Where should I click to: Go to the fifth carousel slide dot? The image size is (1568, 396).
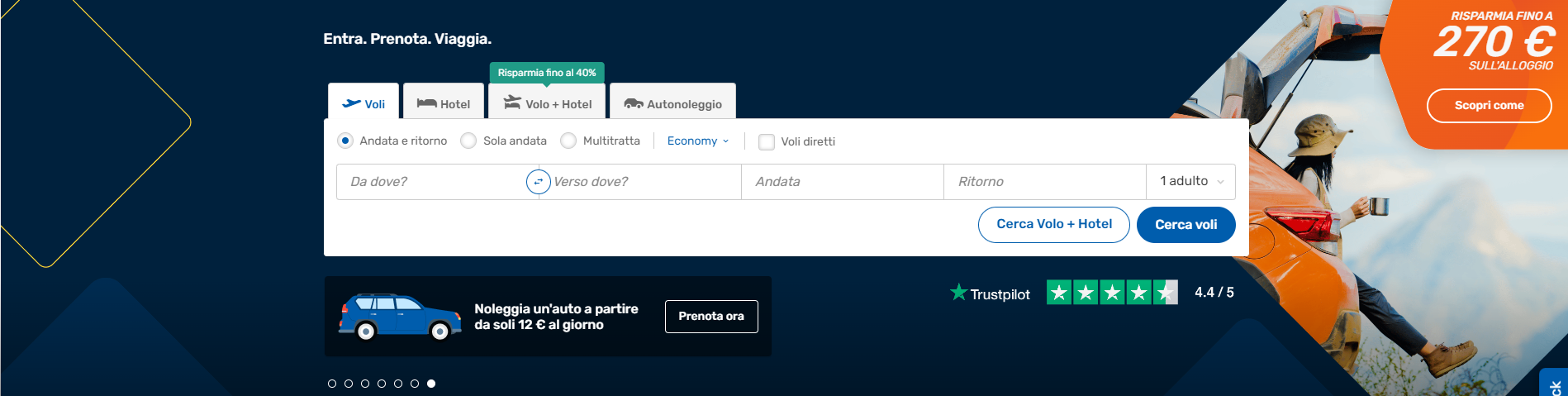pyautogui.click(x=398, y=384)
